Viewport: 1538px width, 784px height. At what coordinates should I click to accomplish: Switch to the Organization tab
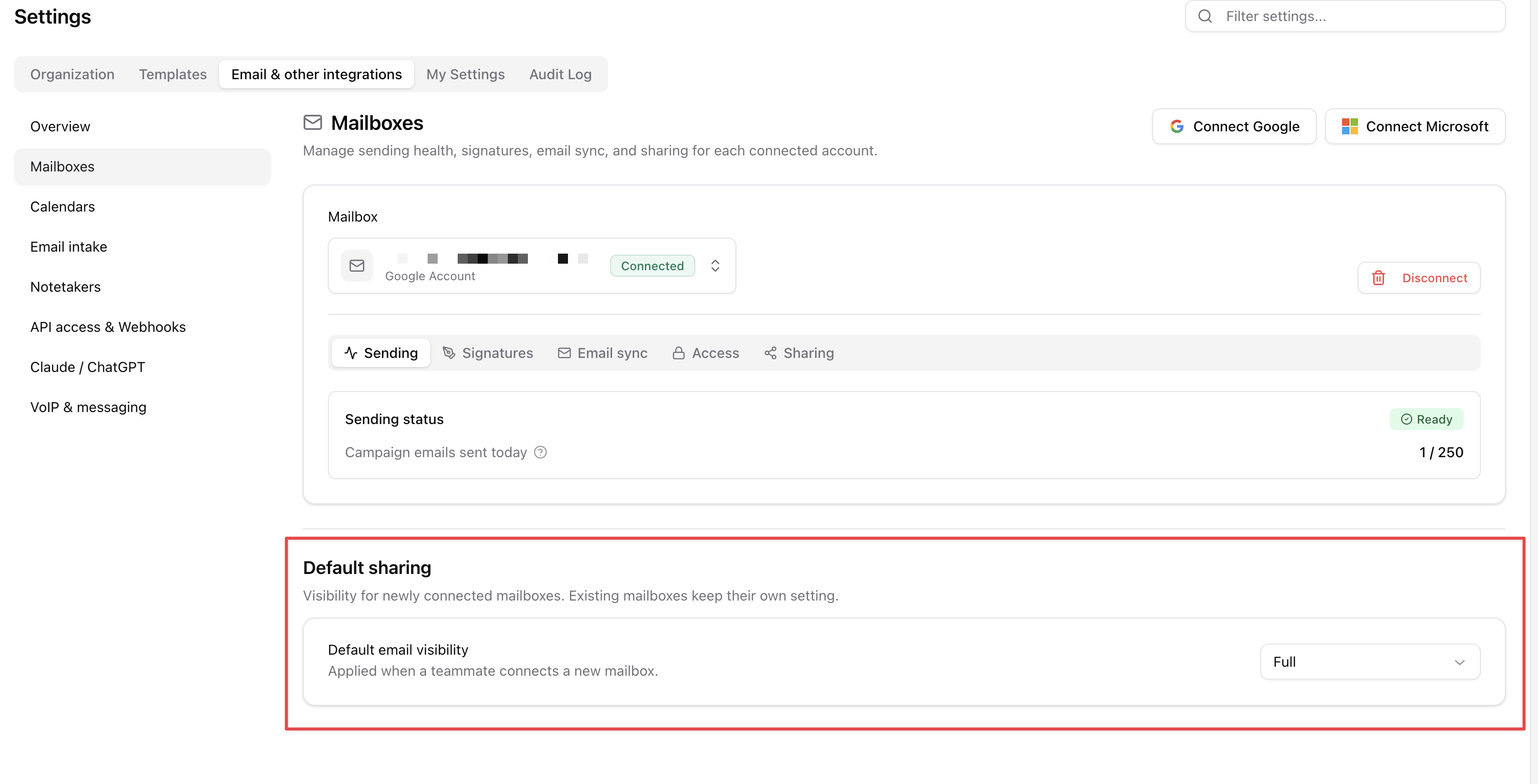(72, 74)
